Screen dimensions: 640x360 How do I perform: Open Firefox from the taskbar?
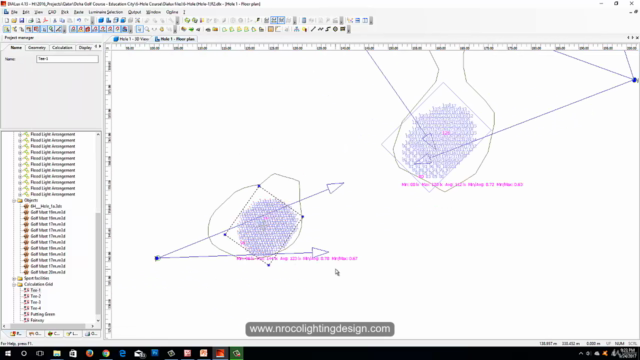click(x=89, y=353)
